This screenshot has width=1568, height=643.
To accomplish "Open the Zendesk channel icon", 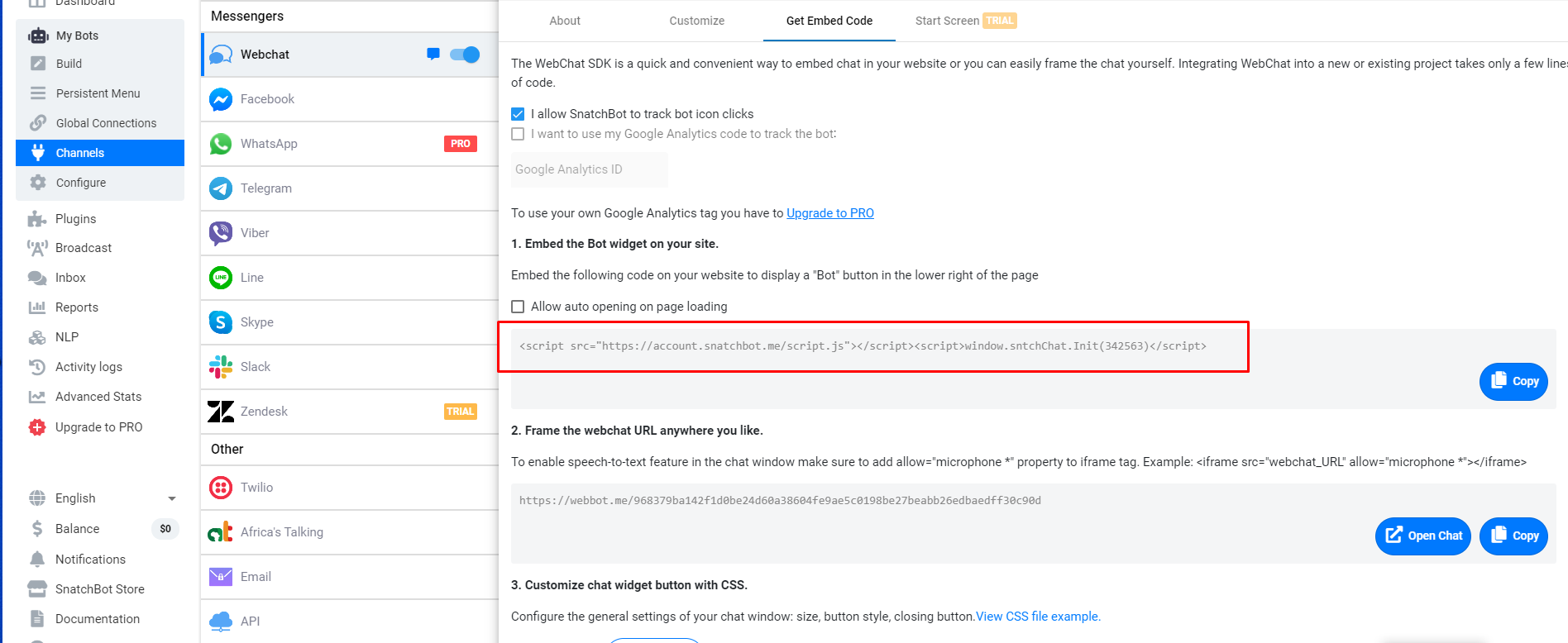I will (x=221, y=412).
